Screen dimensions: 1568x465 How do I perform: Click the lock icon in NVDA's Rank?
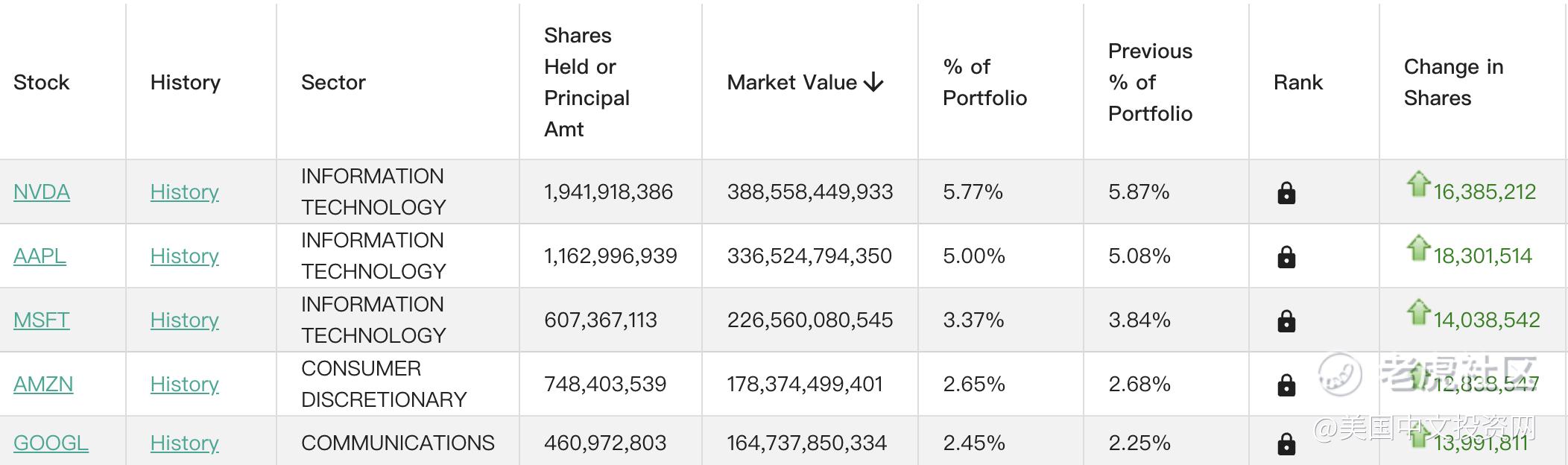tap(1286, 193)
